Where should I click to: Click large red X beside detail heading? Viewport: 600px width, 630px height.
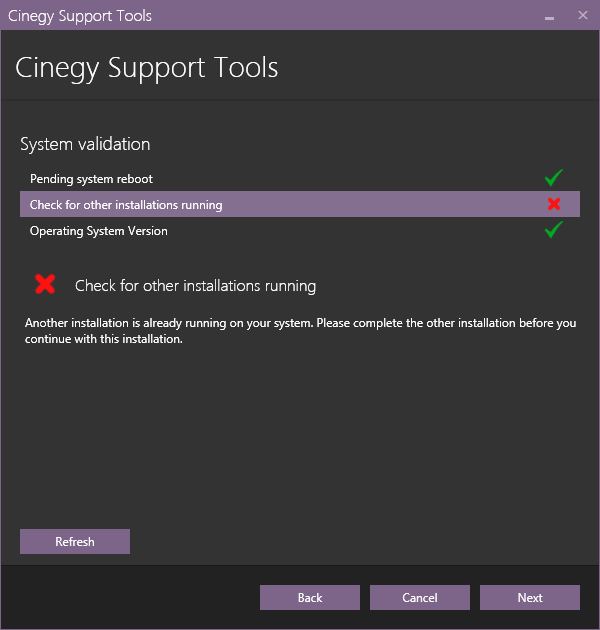click(x=45, y=284)
